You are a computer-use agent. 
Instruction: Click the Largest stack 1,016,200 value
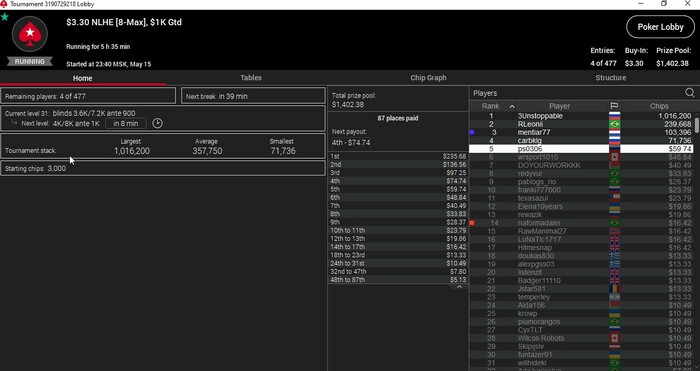132,151
